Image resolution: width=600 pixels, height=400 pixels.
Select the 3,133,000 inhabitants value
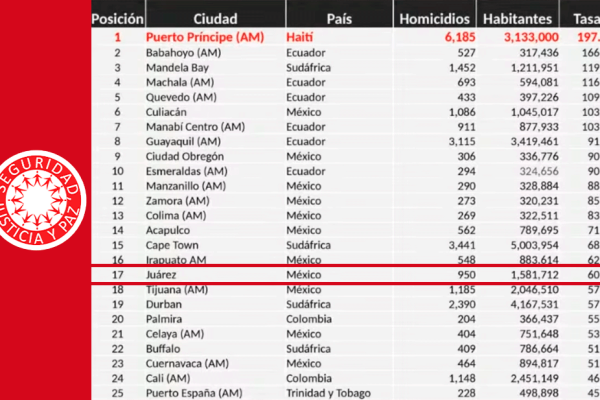pos(527,36)
